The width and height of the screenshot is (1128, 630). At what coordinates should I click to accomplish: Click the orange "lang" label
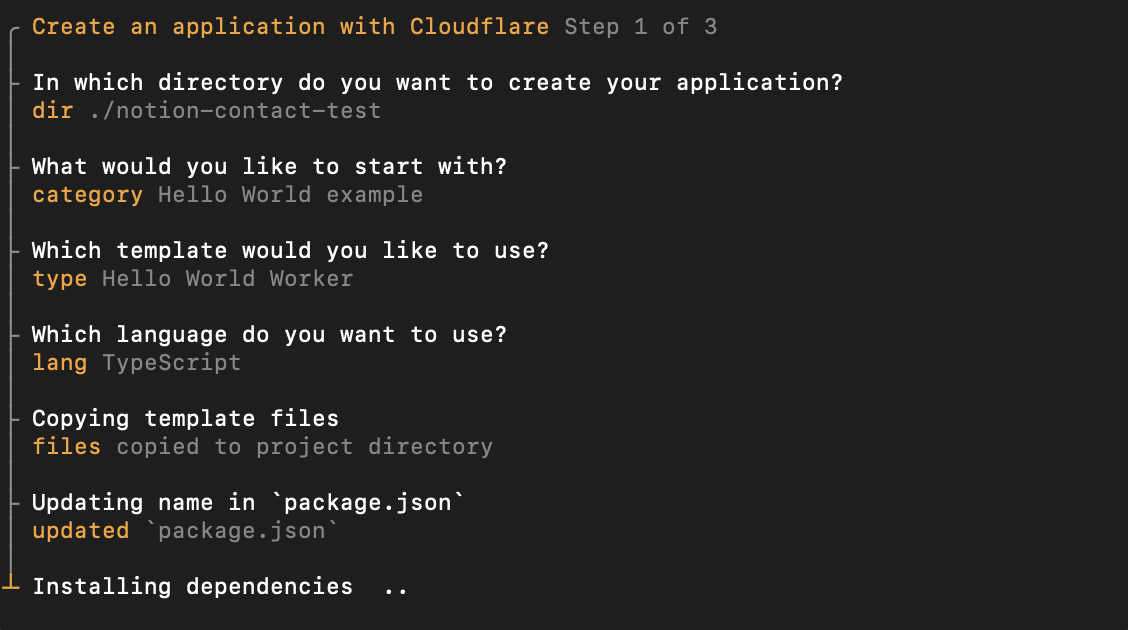coord(59,363)
